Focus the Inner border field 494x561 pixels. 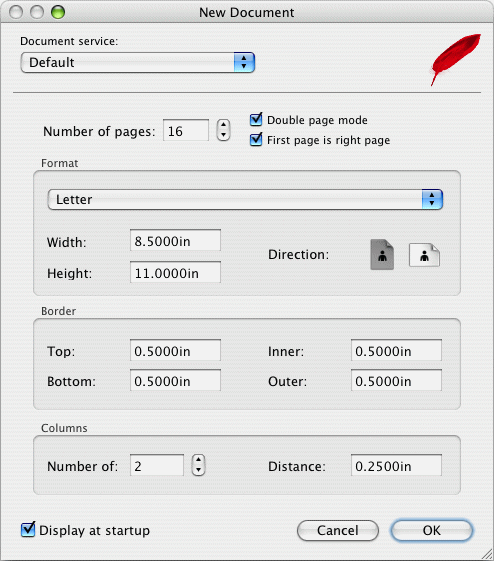[396, 350]
